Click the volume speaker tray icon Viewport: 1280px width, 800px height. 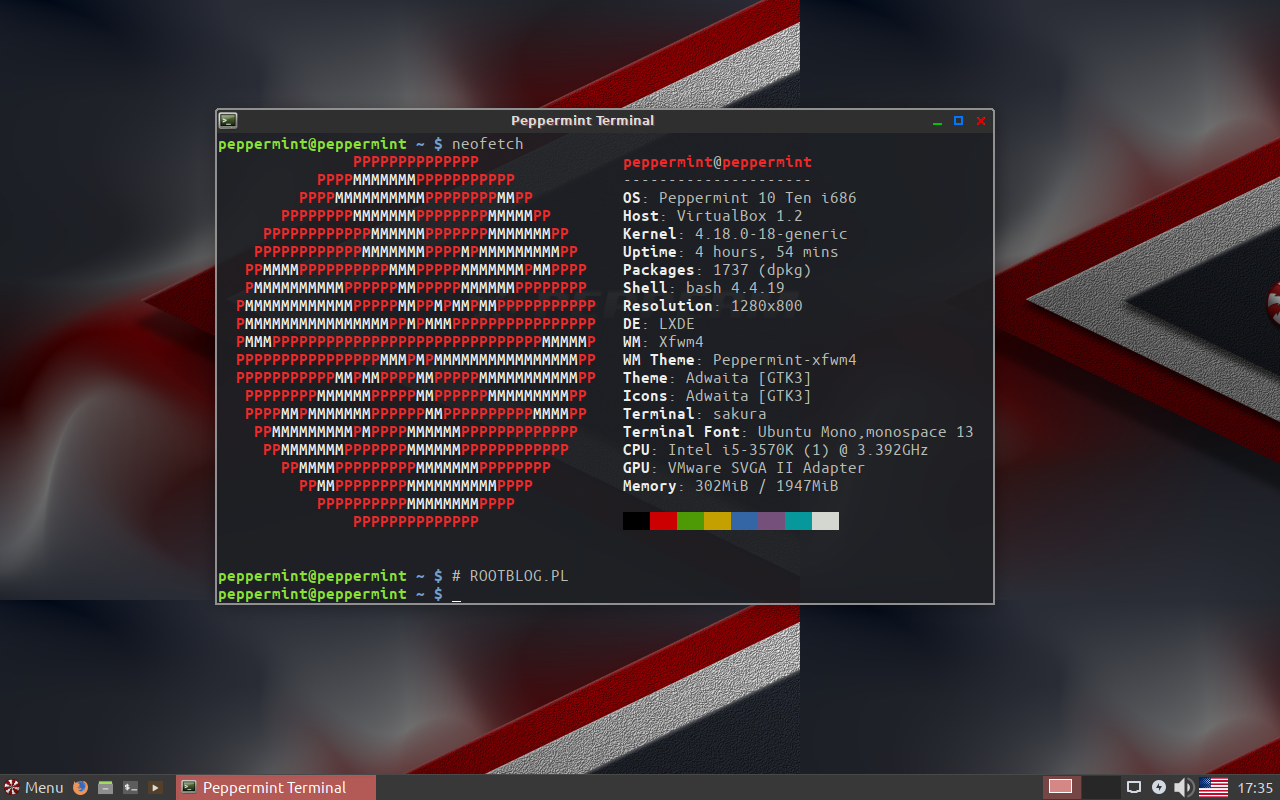pos(1184,788)
